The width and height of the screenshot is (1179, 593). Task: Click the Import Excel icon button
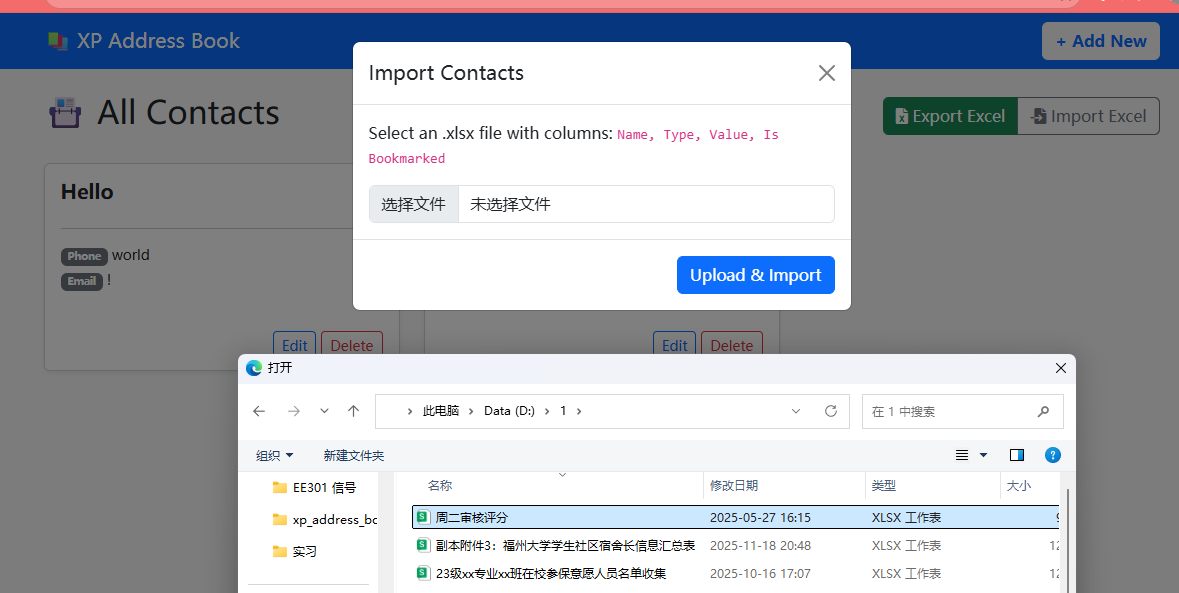coord(1040,116)
